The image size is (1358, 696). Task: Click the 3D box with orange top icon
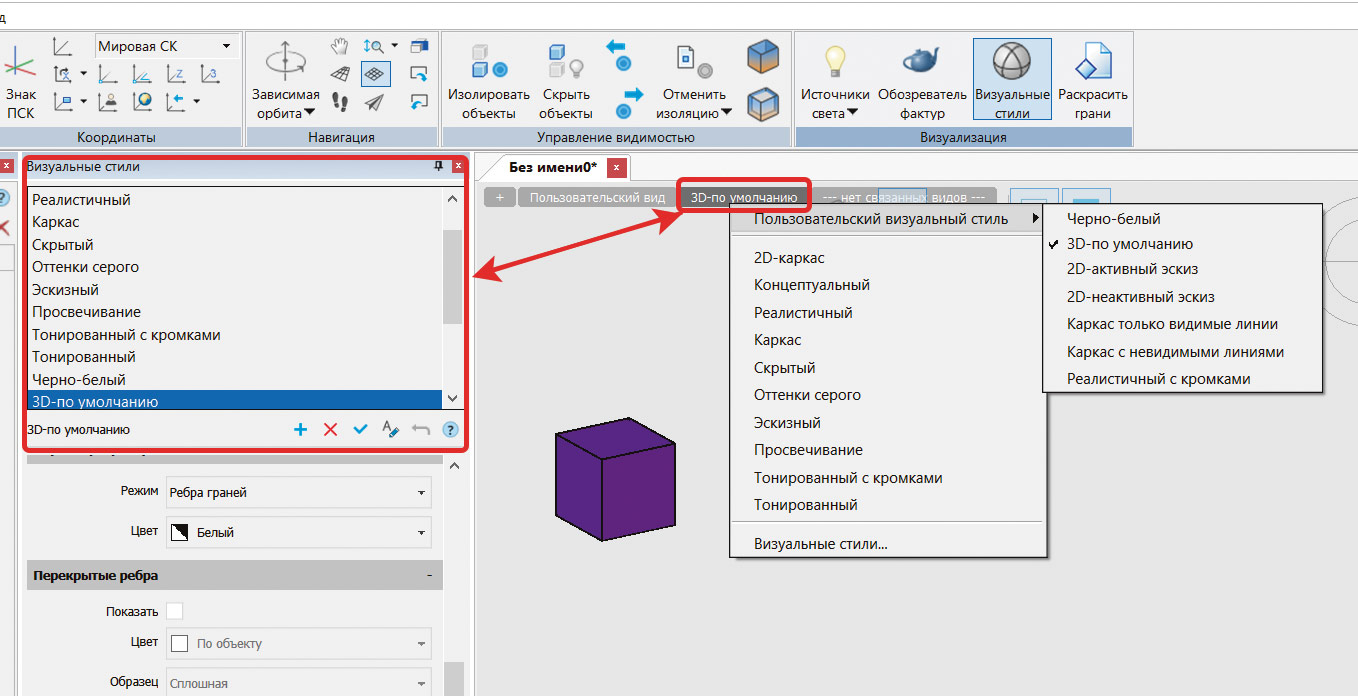[x=763, y=56]
